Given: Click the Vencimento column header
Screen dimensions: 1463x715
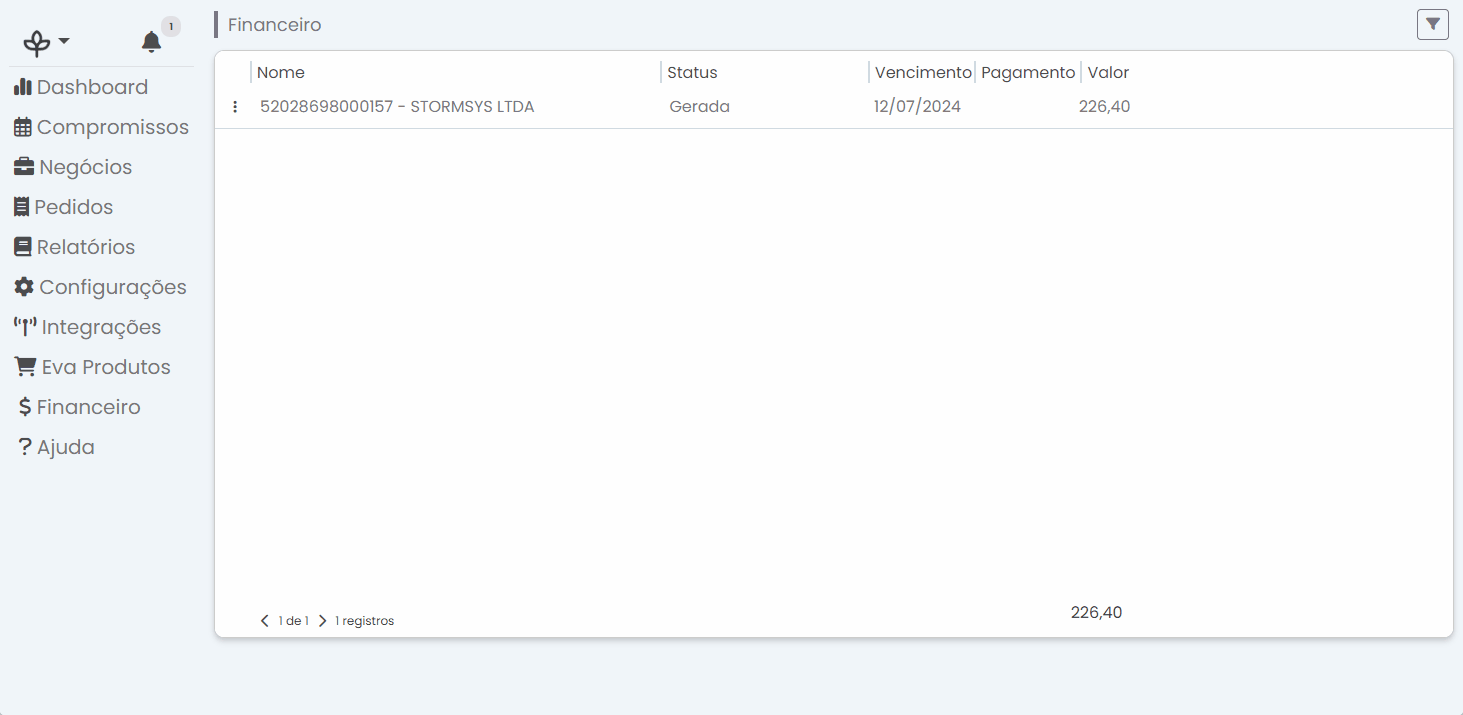Looking at the screenshot, I should click(x=922, y=72).
